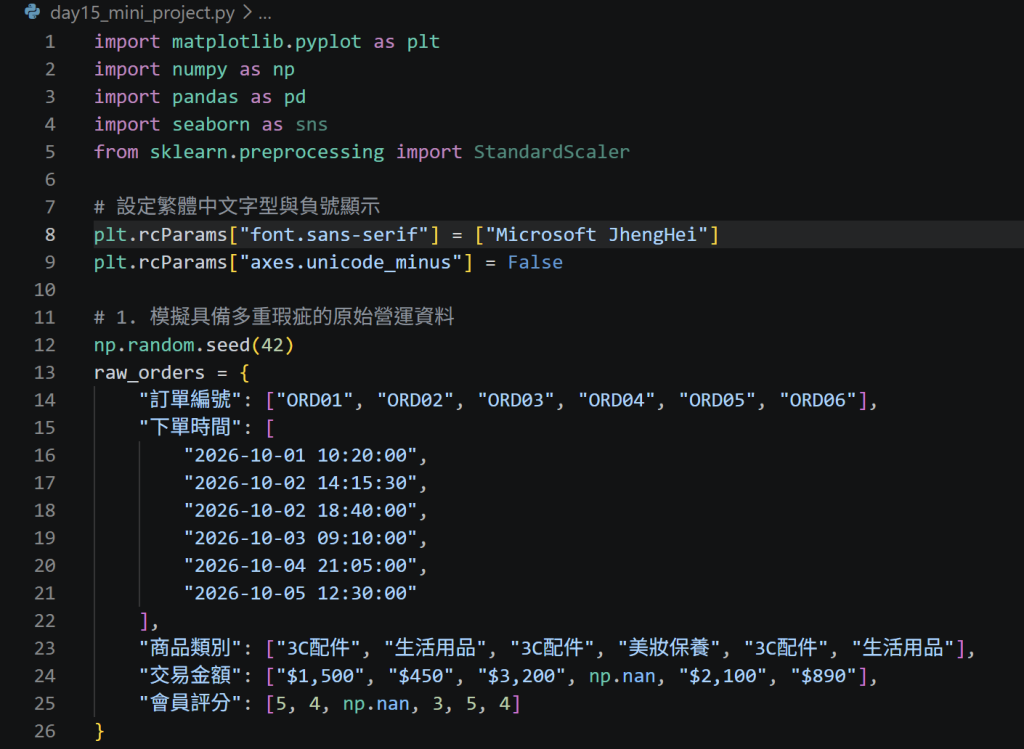This screenshot has height=749, width=1024.
Task: Click the "2026-10-03 09:10:00" timestamp
Action: point(300,538)
